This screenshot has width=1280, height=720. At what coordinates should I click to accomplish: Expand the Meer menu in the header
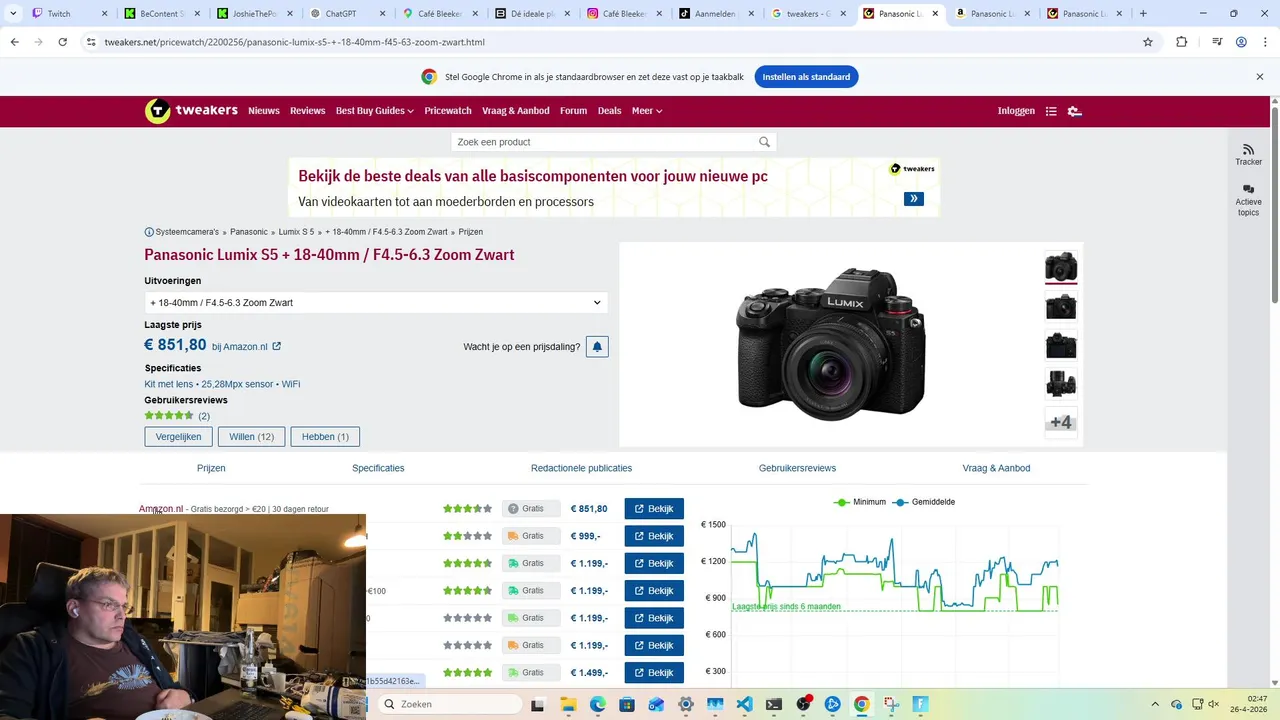[x=647, y=111]
